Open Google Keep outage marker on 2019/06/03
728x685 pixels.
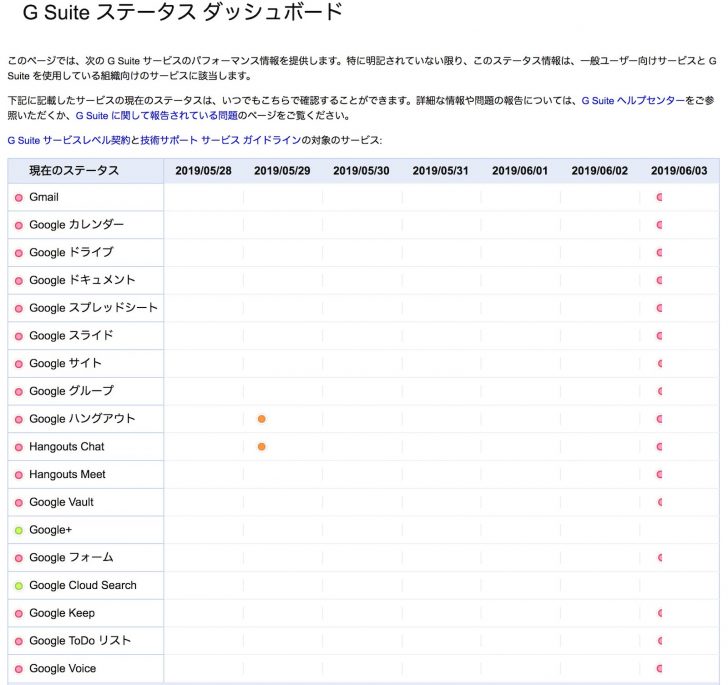click(x=660, y=613)
